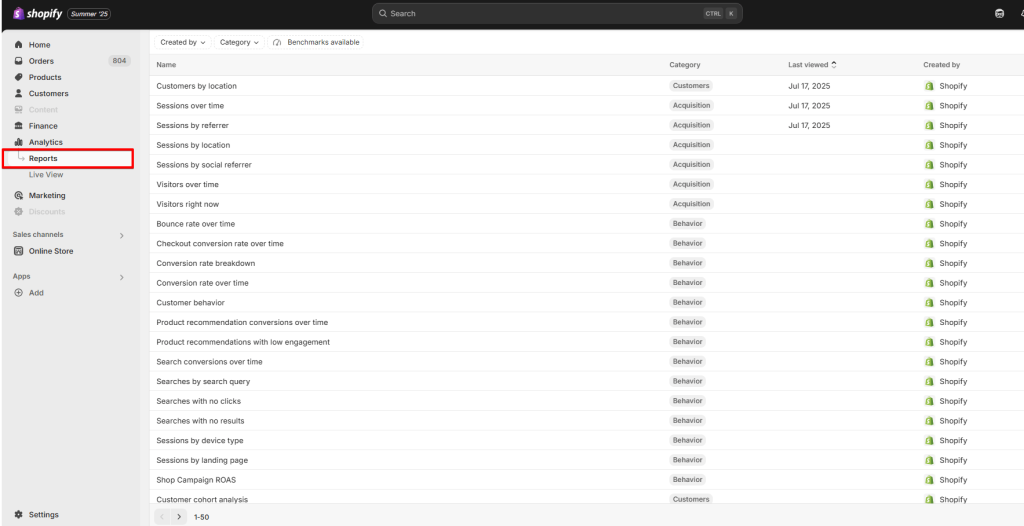
Task: Click the Content icon in sidebar
Action: coord(18,110)
